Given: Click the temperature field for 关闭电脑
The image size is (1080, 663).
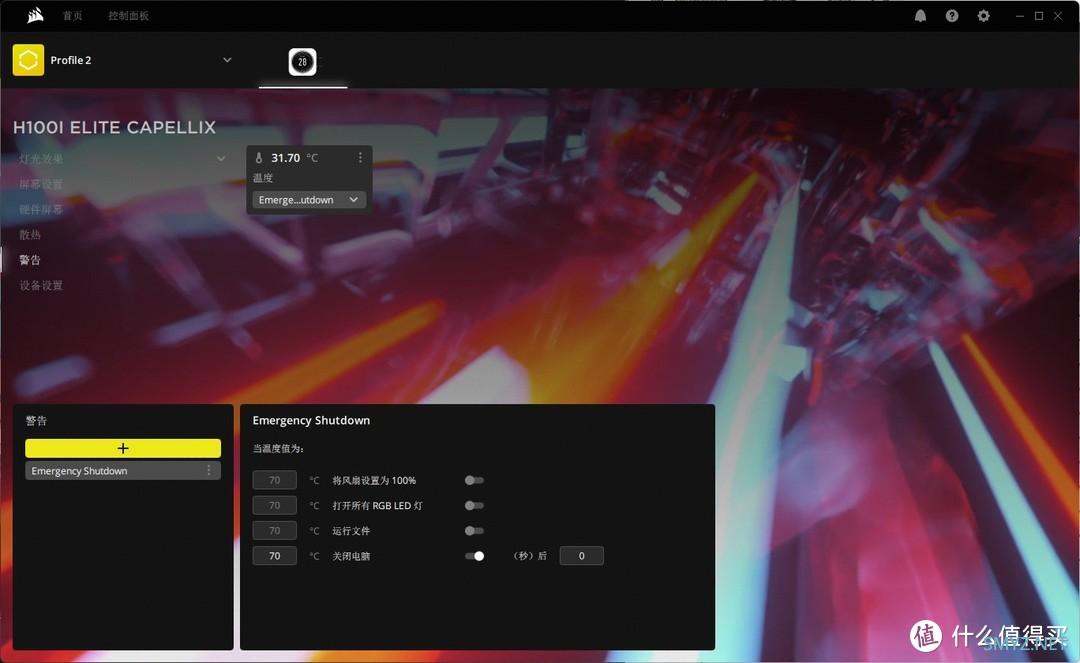Looking at the screenshot, I should (275, 556).
